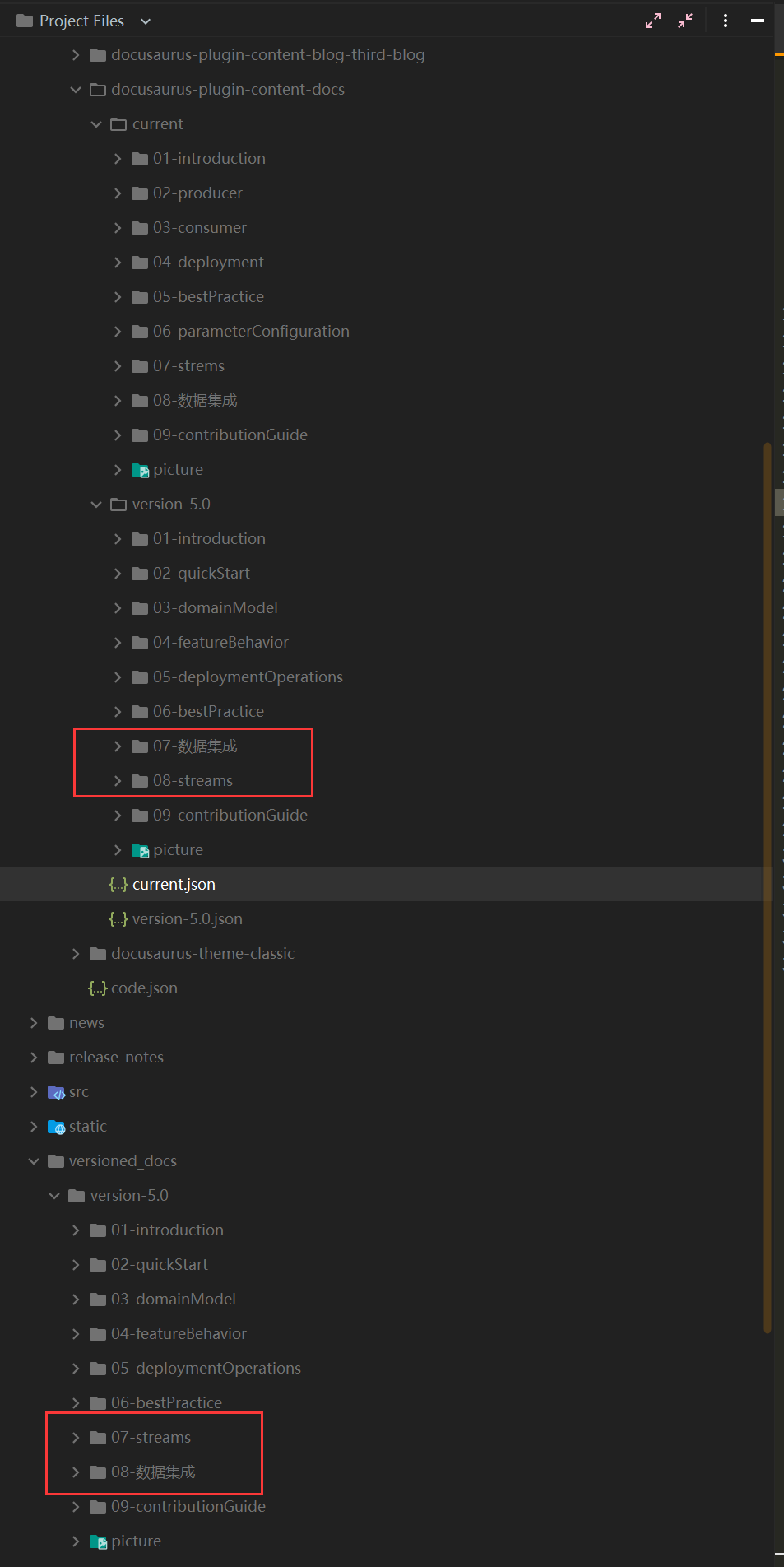Click the 03-domainModel folder icon under plugin docs
784x1567 pixels.
click(x=140, y=608)
